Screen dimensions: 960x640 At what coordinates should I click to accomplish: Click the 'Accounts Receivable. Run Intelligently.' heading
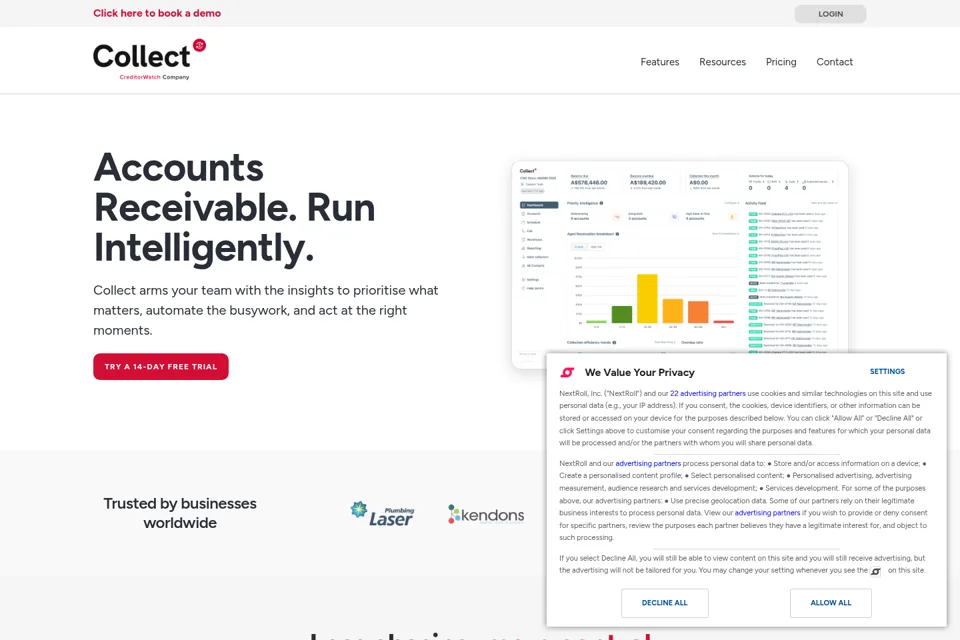click(x=234, y=208)
